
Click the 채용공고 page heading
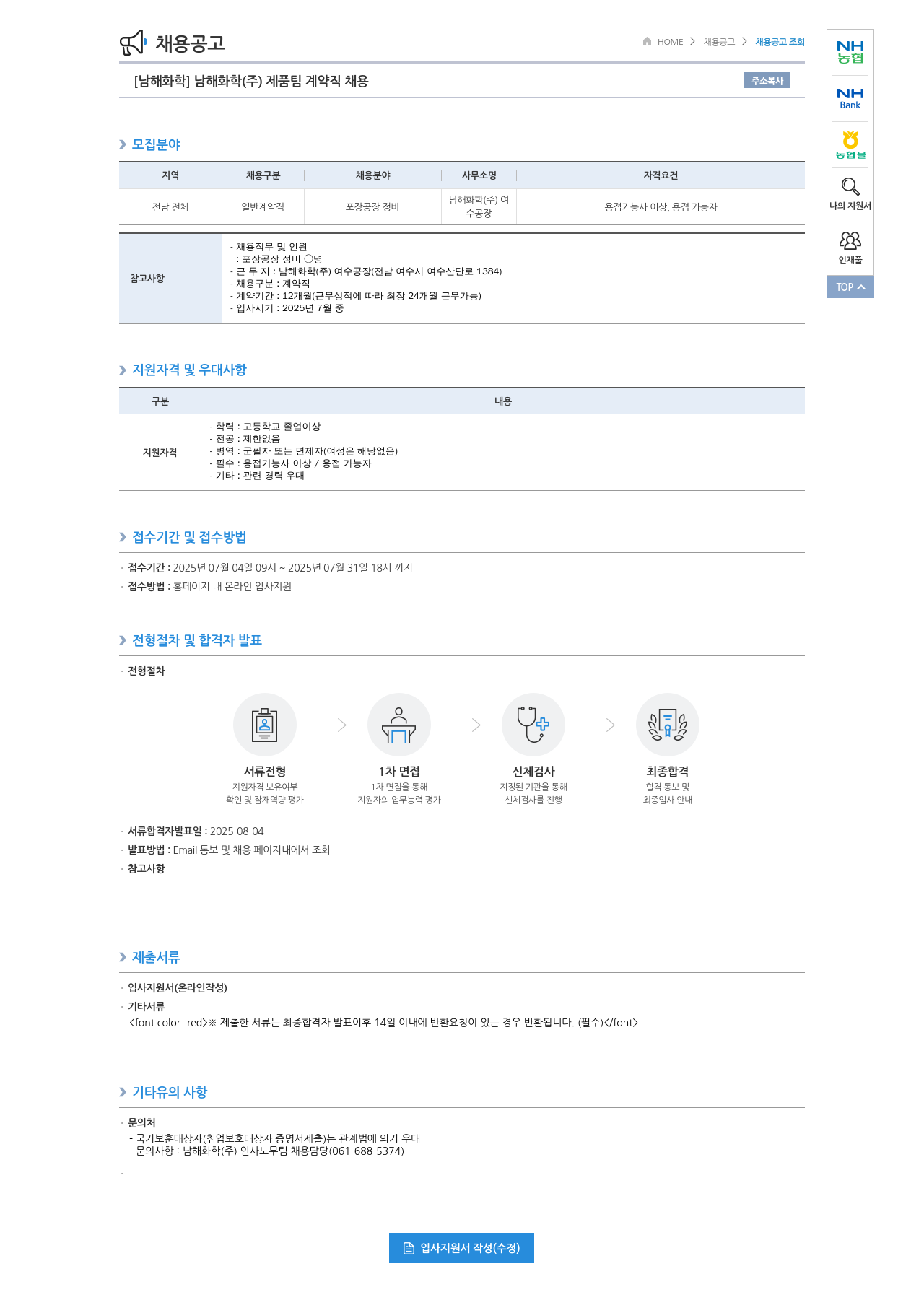pos(190,43)
